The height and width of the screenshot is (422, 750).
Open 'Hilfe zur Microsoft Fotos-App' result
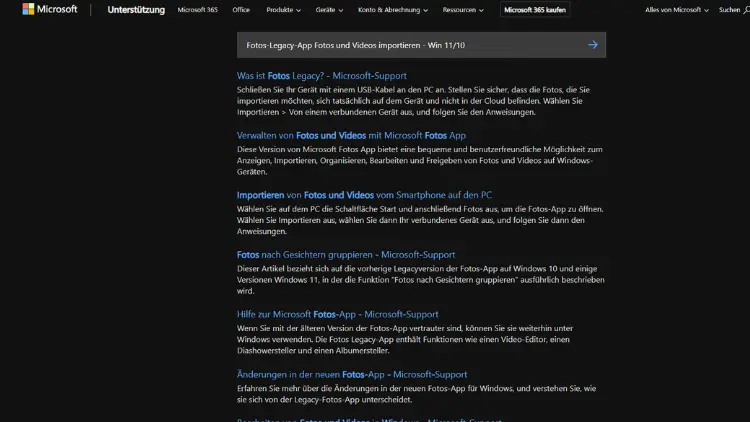337,314
